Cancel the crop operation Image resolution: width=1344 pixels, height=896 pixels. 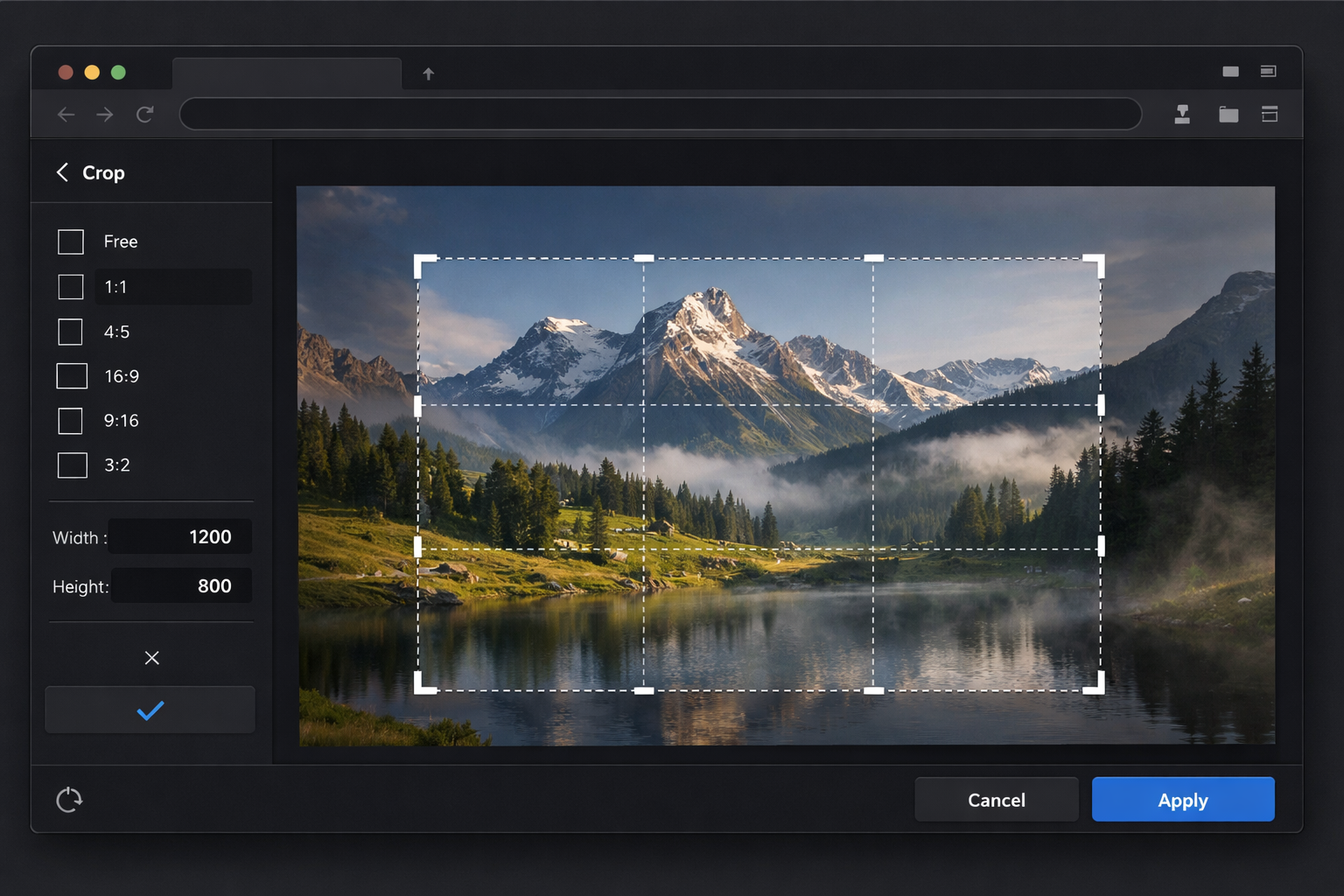click(x=996, y=799)
